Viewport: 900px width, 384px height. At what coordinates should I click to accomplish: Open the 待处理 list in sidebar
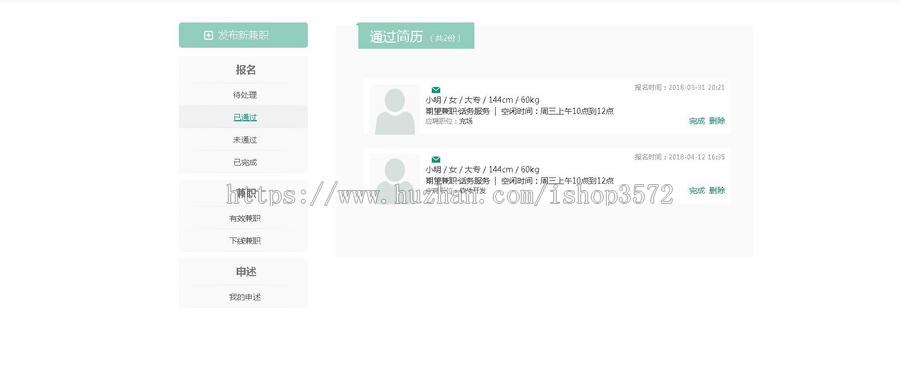(x=245, y=95)
